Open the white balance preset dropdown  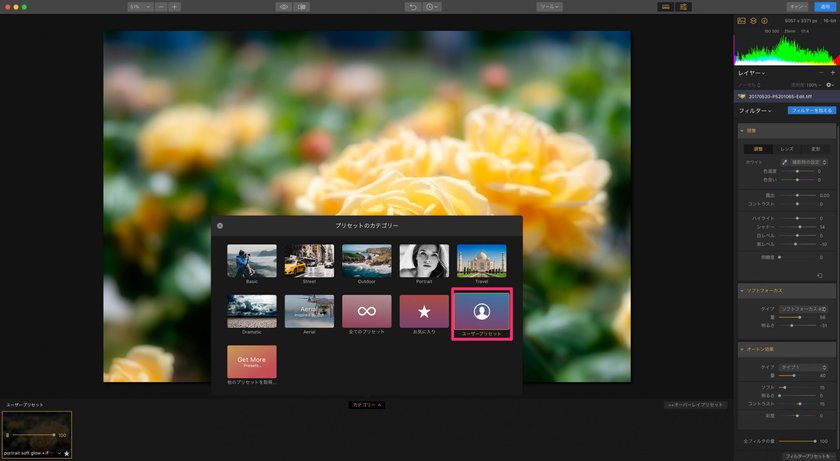[809, 162]
